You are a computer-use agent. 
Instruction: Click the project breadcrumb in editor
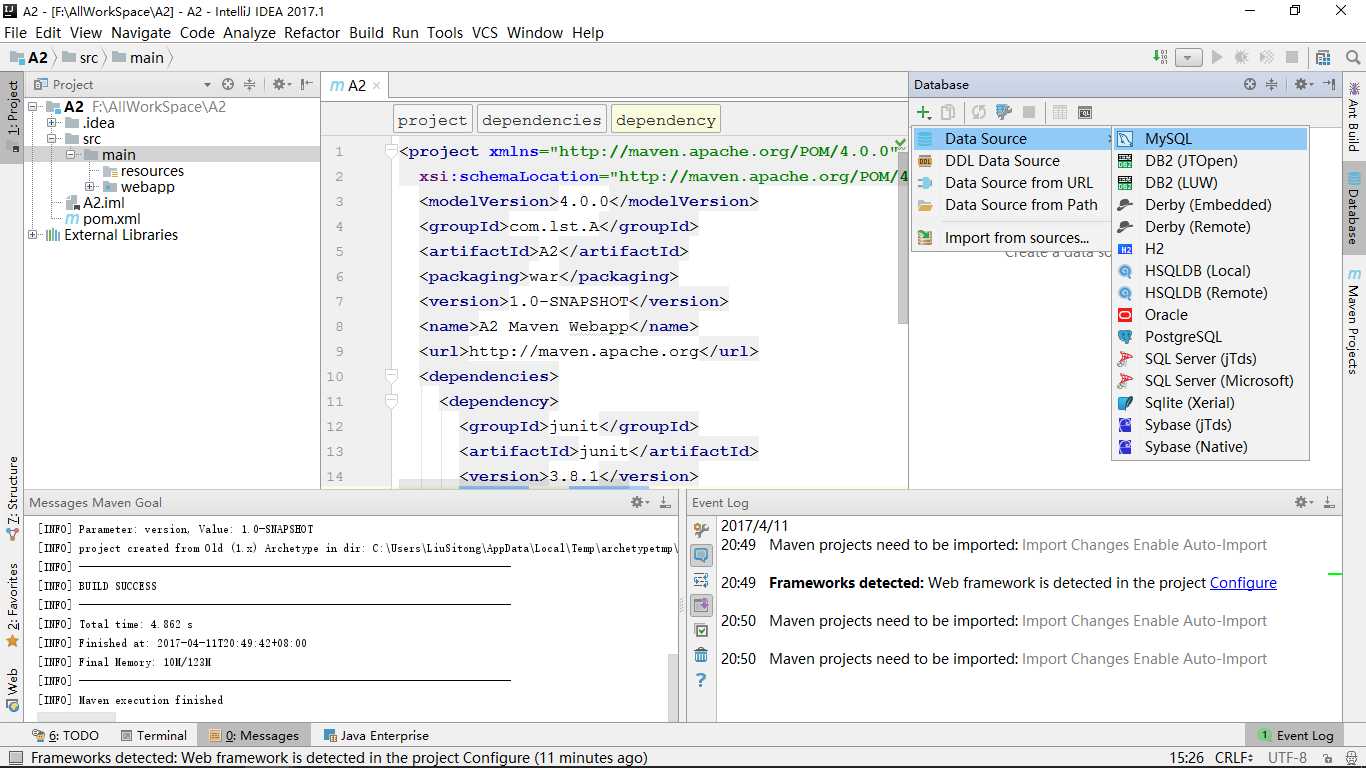coord(432,120)
